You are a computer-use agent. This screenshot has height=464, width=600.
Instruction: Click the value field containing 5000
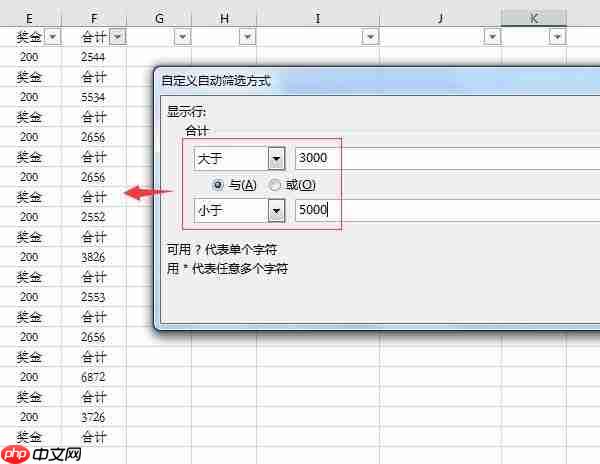[x=447, y=210]
